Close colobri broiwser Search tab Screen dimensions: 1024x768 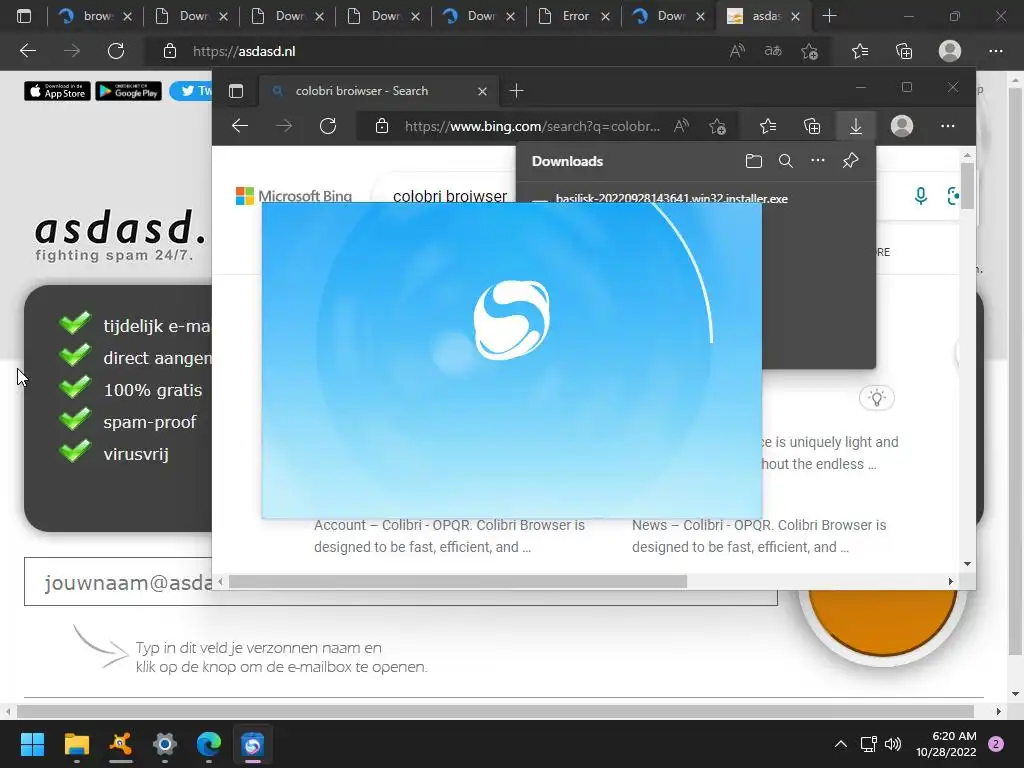(482, 91)
